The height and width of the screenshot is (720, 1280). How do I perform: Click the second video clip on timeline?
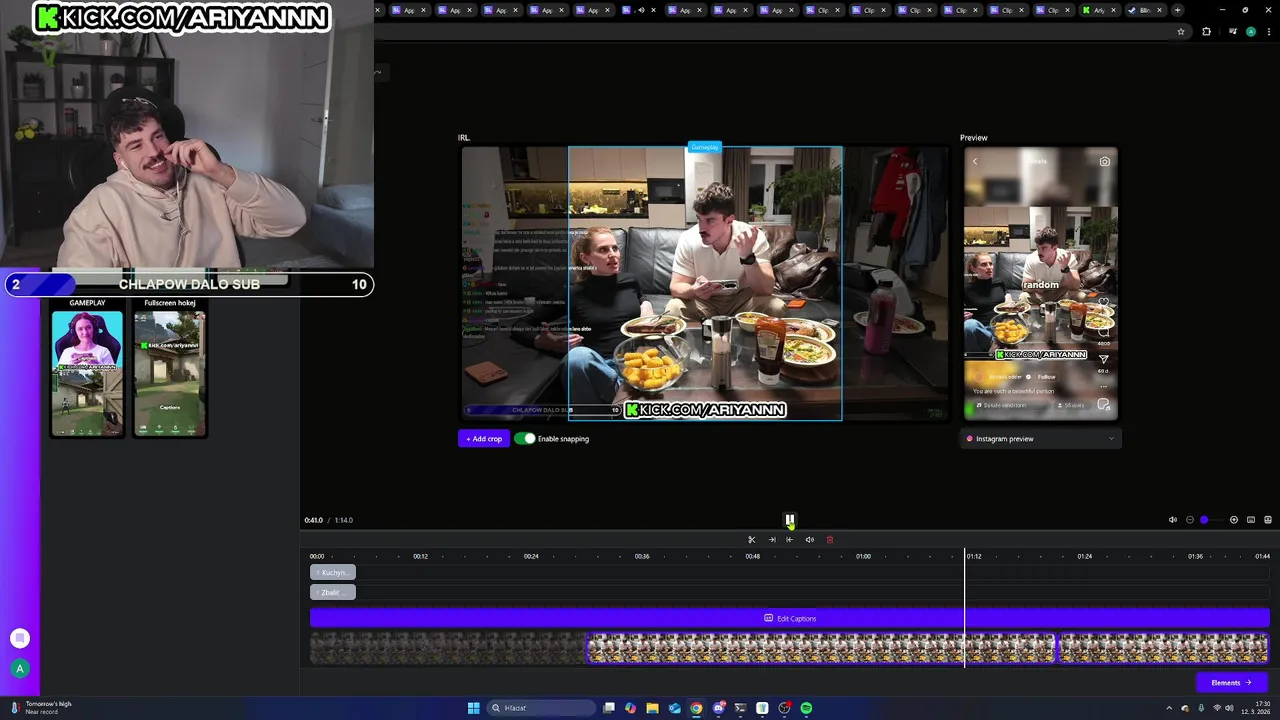click(821, 648)
